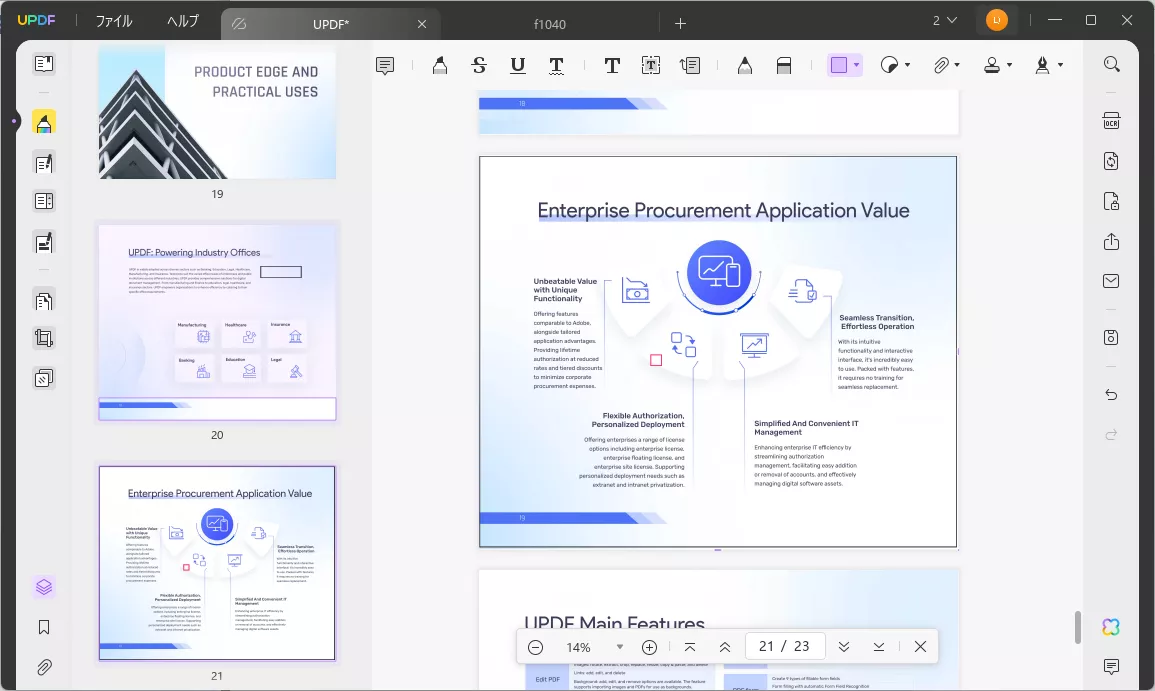This screenshot has width=1155, height=691.
Task: Open the user account avatar
Action: pos(997,21)
